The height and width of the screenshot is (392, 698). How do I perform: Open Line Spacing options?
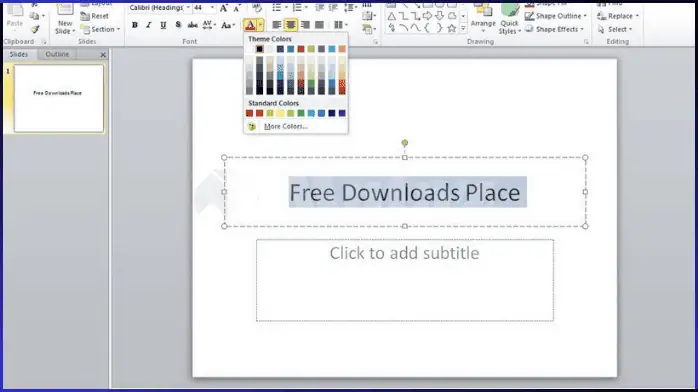351,8
